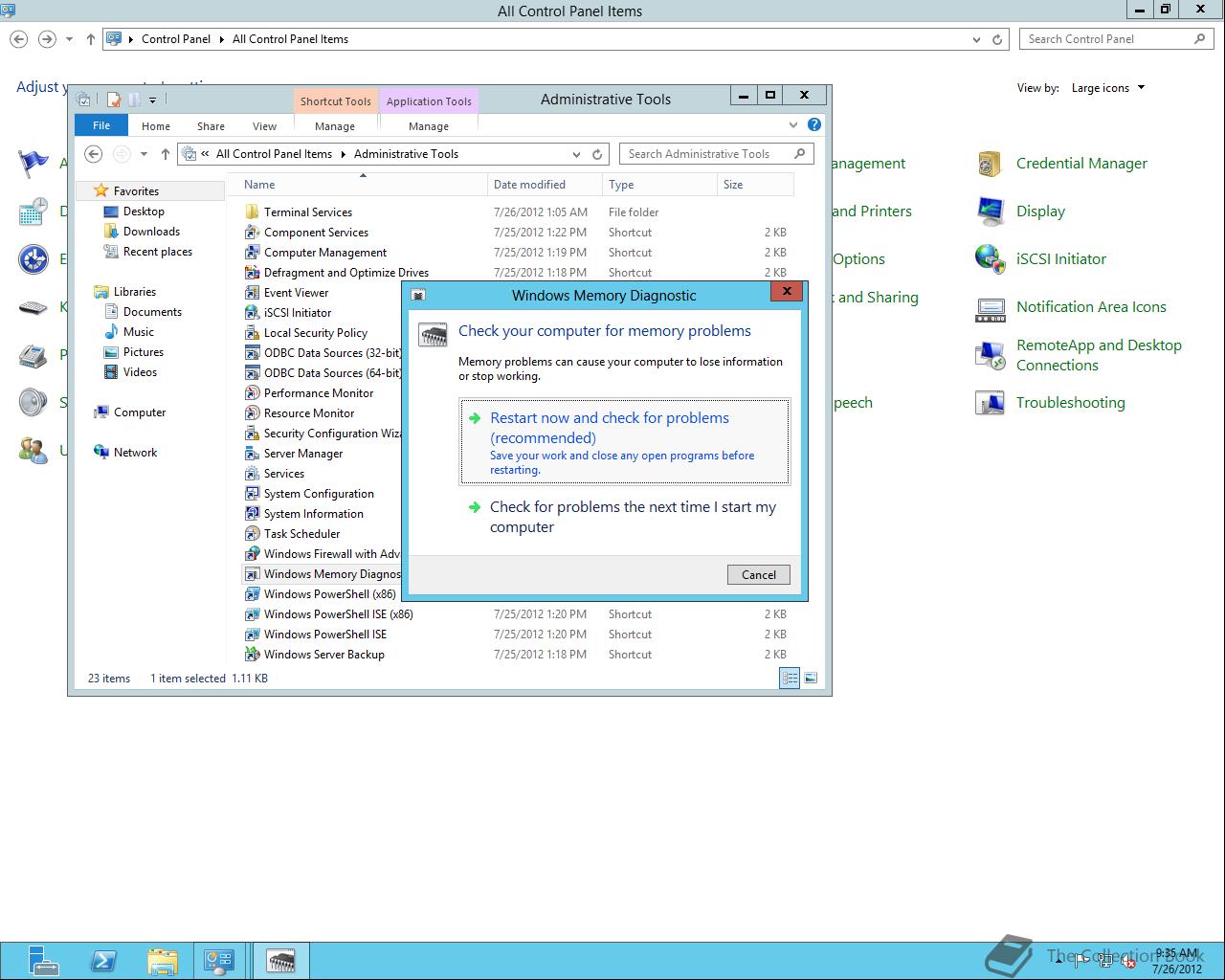The width and height of the screenshot is (1225, 980).
Task: Open Help in Administrative Tools window
Action: click(x=814, y=124)
